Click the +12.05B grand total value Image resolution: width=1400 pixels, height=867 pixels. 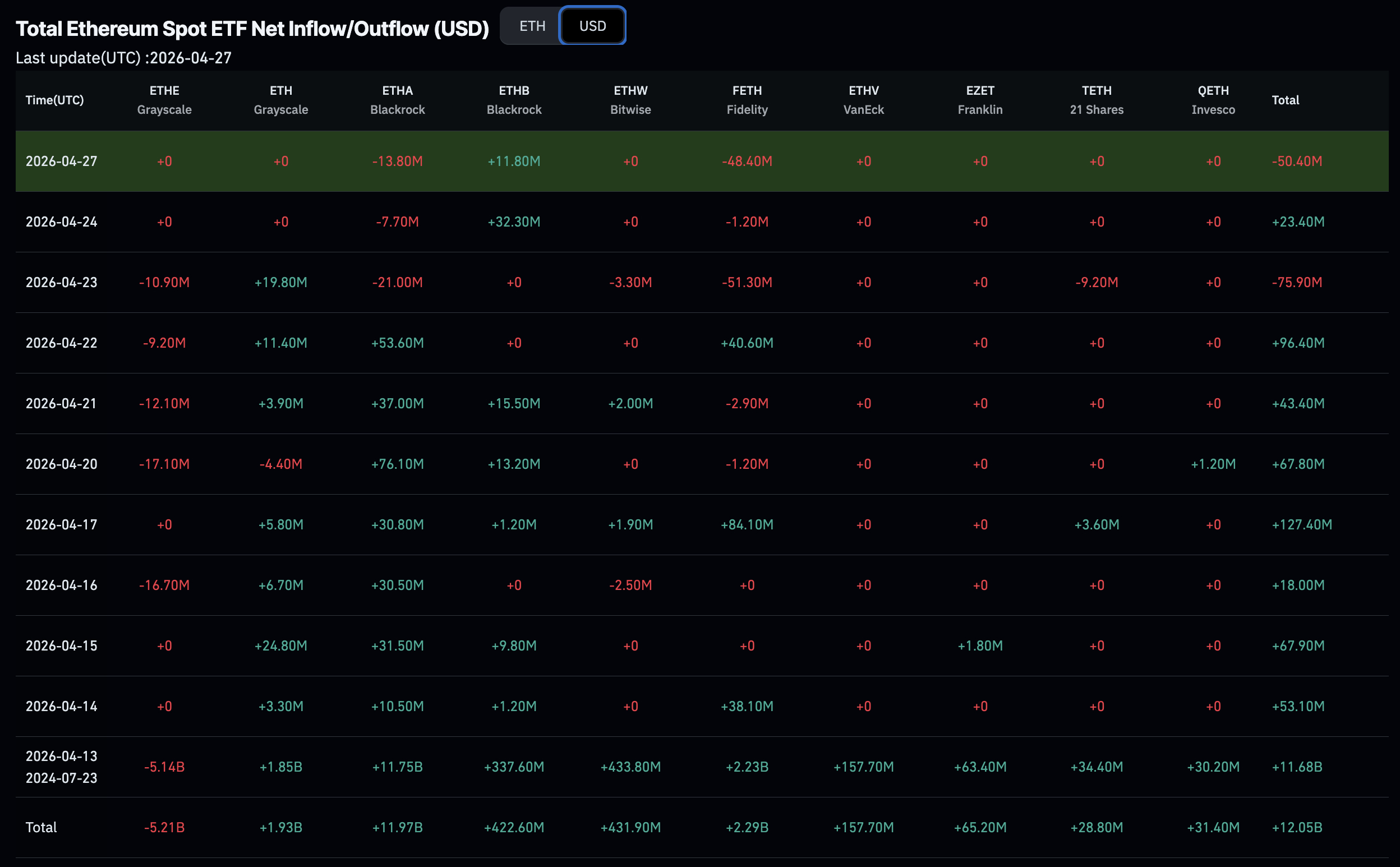pyautogui.click(x=1296, y=827)
